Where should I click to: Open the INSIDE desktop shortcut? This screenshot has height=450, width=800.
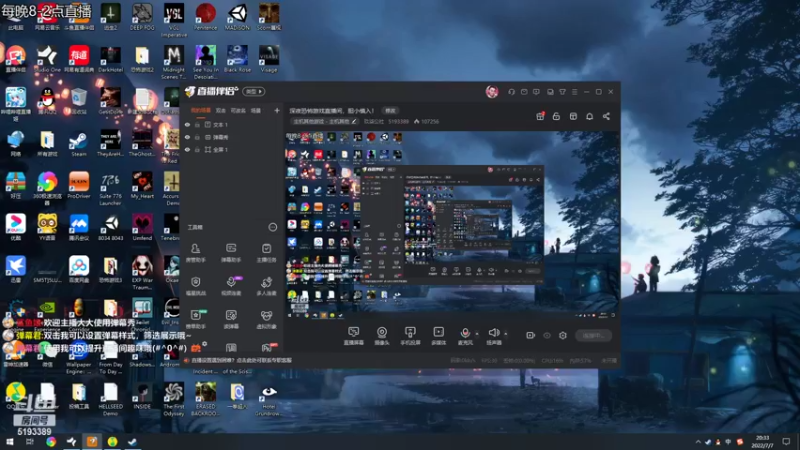pyautogui.click(x=142, y=396)
